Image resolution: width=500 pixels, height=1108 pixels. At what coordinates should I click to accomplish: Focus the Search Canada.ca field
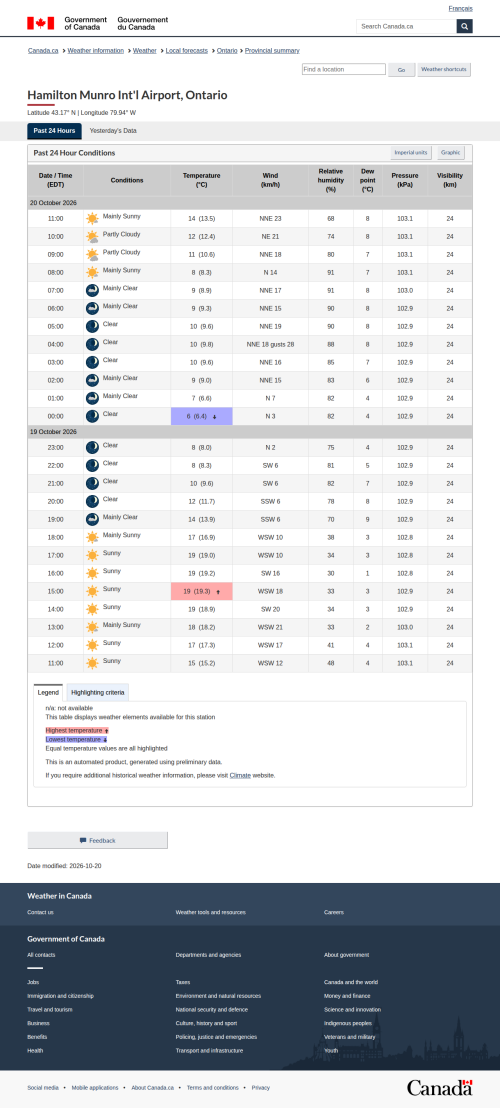pos(406,26)
